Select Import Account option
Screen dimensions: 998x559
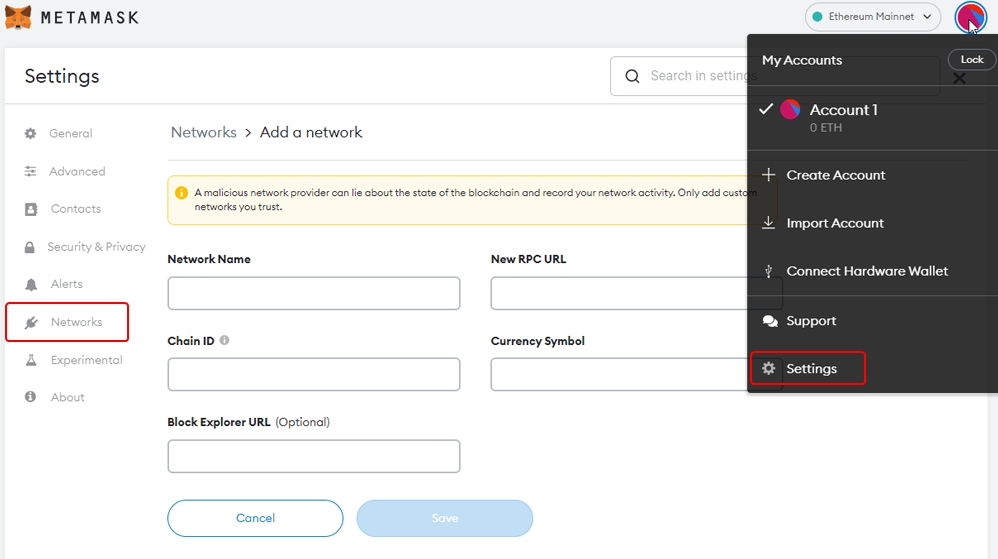pyautogui.click(x=834, y=223)
